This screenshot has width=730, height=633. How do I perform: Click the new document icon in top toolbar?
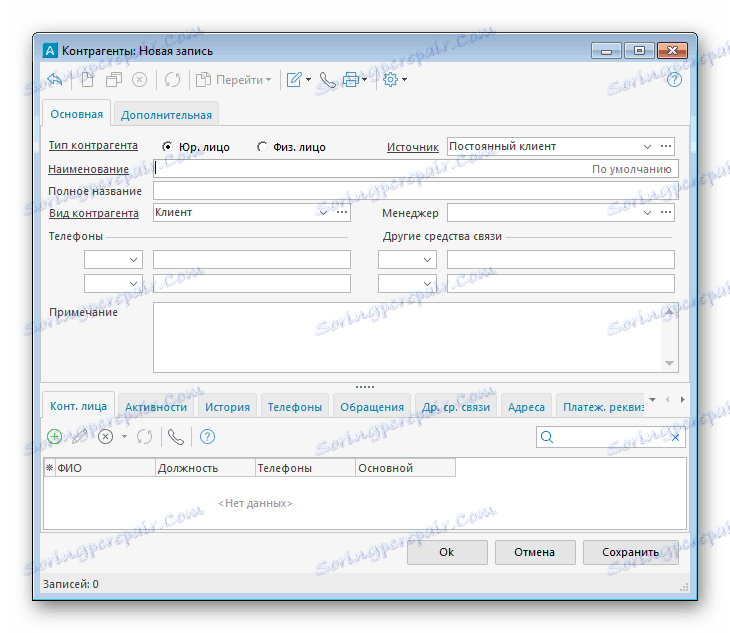click(87, 80)
